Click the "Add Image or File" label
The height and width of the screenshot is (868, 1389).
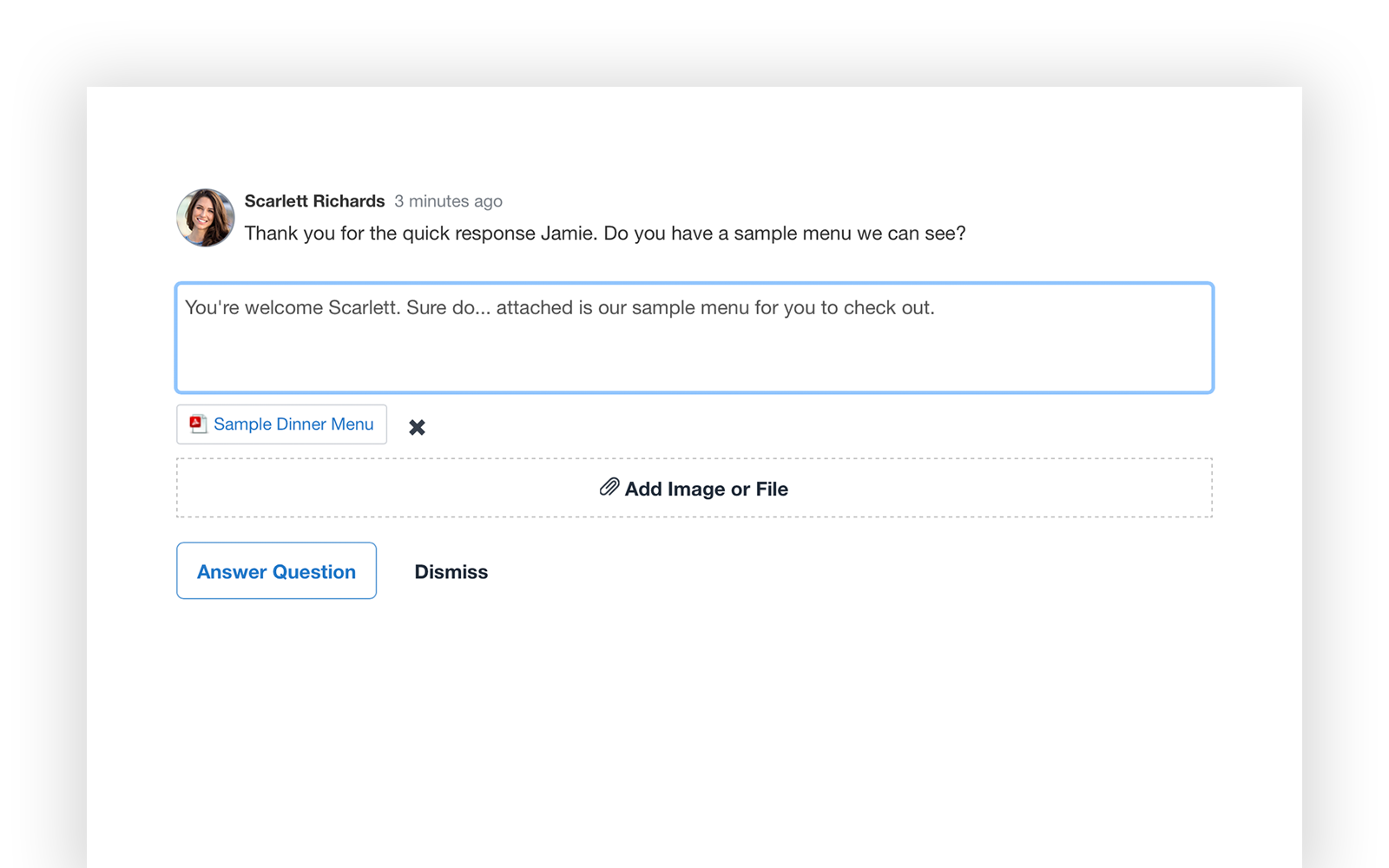[706, 490]
